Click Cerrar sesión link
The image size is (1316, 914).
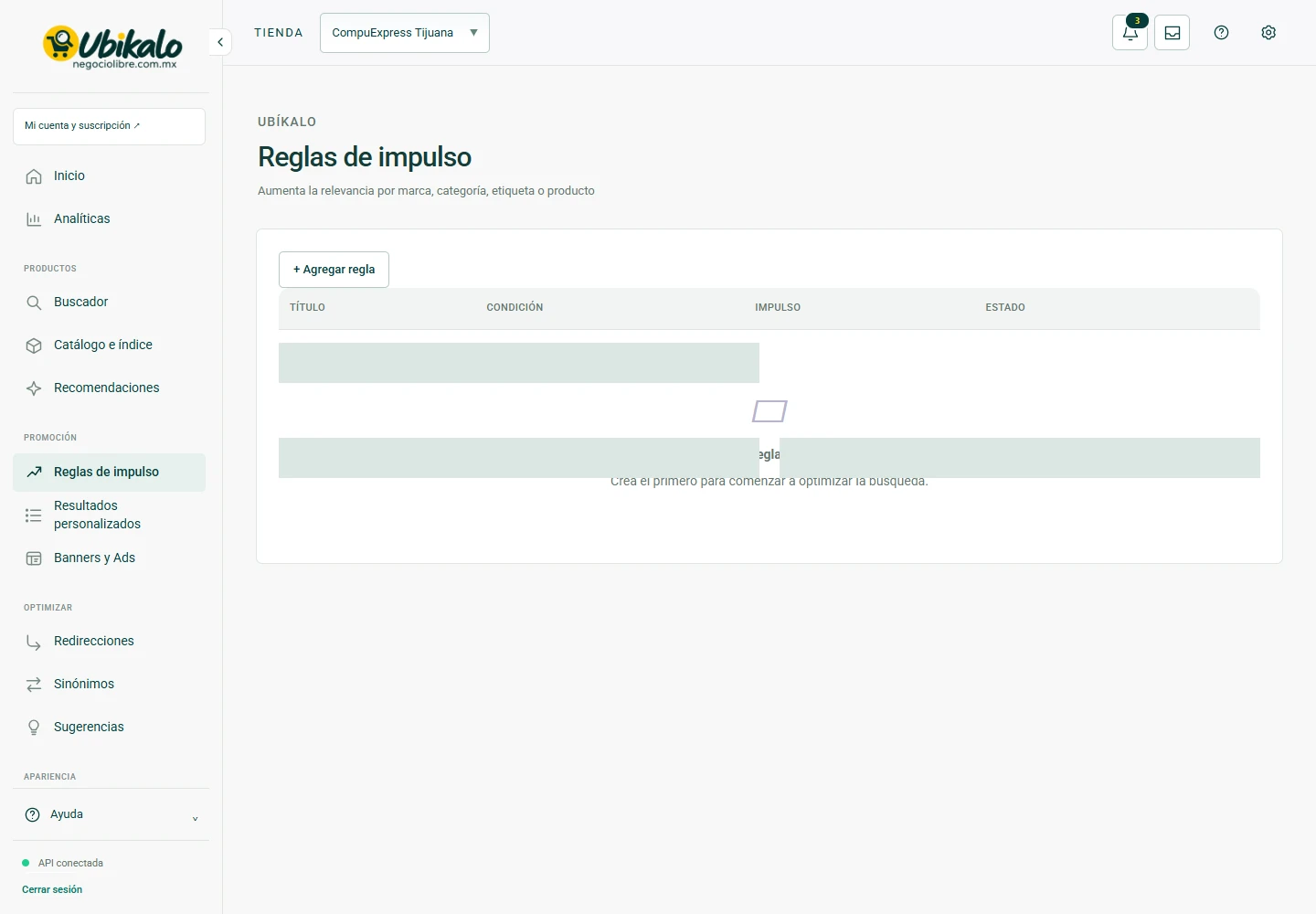tap(52, 889)
